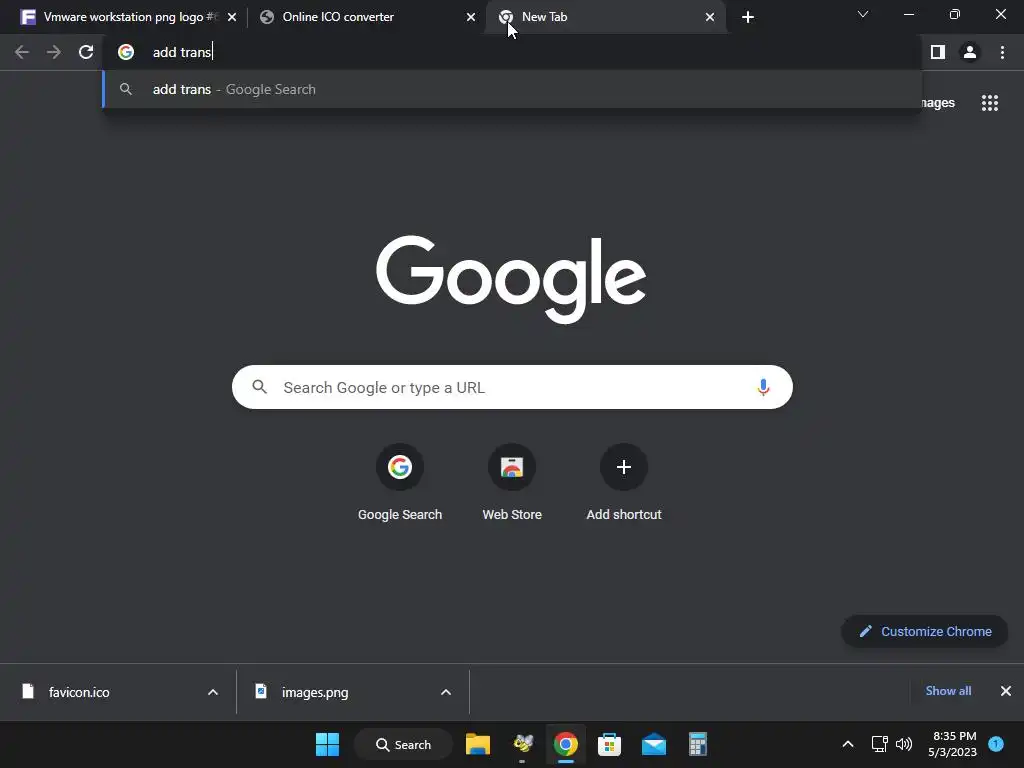Click the Customize Chrome button
Image resolution: width=1024 pixels, height=768 pixels.
[x=925, y=632]
